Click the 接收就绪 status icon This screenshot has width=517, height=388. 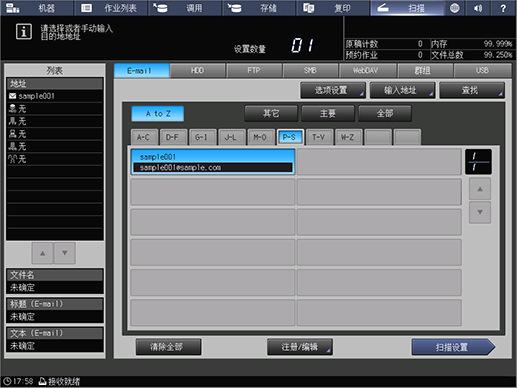pos(42,381)
